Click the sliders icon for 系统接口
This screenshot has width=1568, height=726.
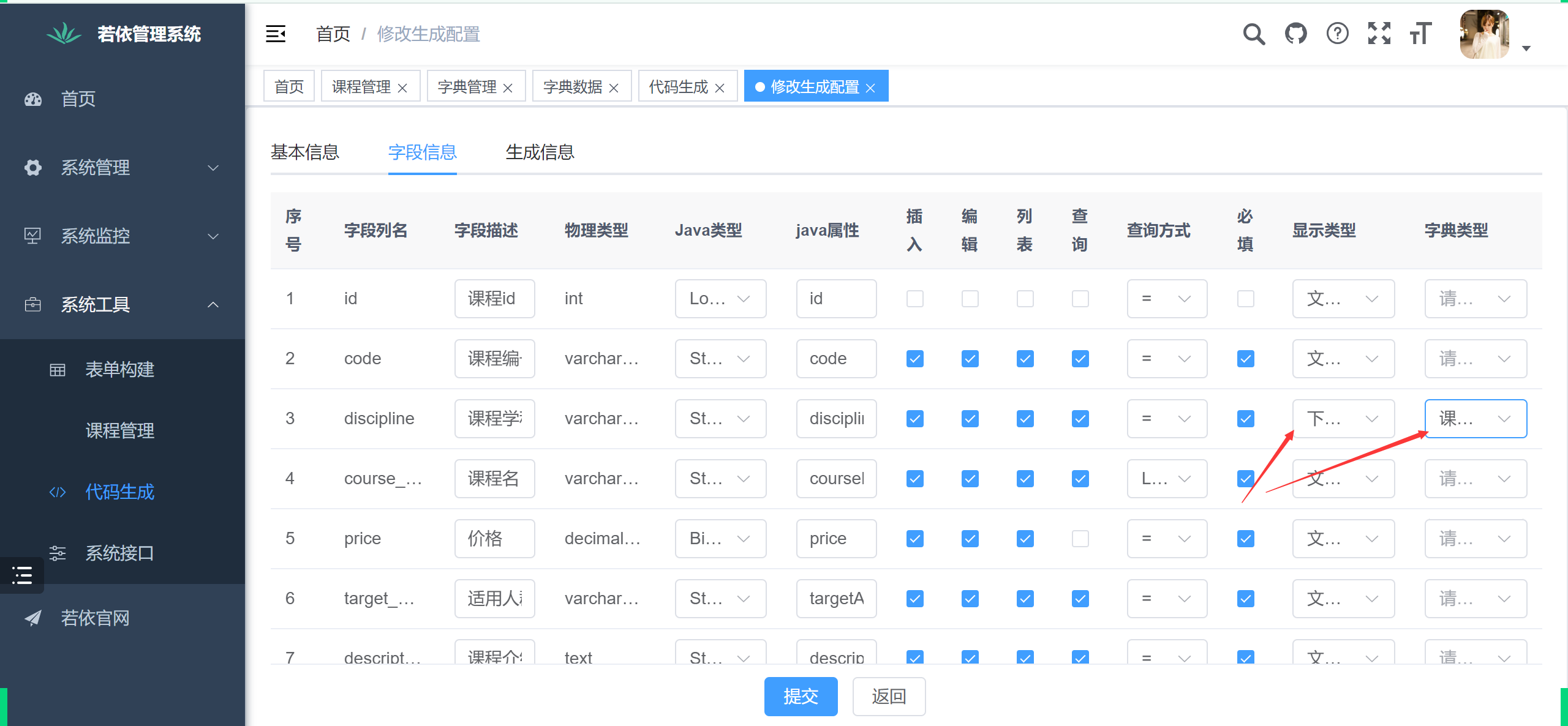click(x=58, y=553)
